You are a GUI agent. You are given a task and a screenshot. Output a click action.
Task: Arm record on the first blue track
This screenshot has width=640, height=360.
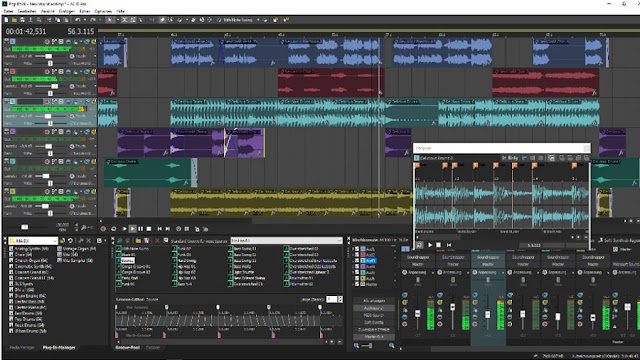click(47, 42)
